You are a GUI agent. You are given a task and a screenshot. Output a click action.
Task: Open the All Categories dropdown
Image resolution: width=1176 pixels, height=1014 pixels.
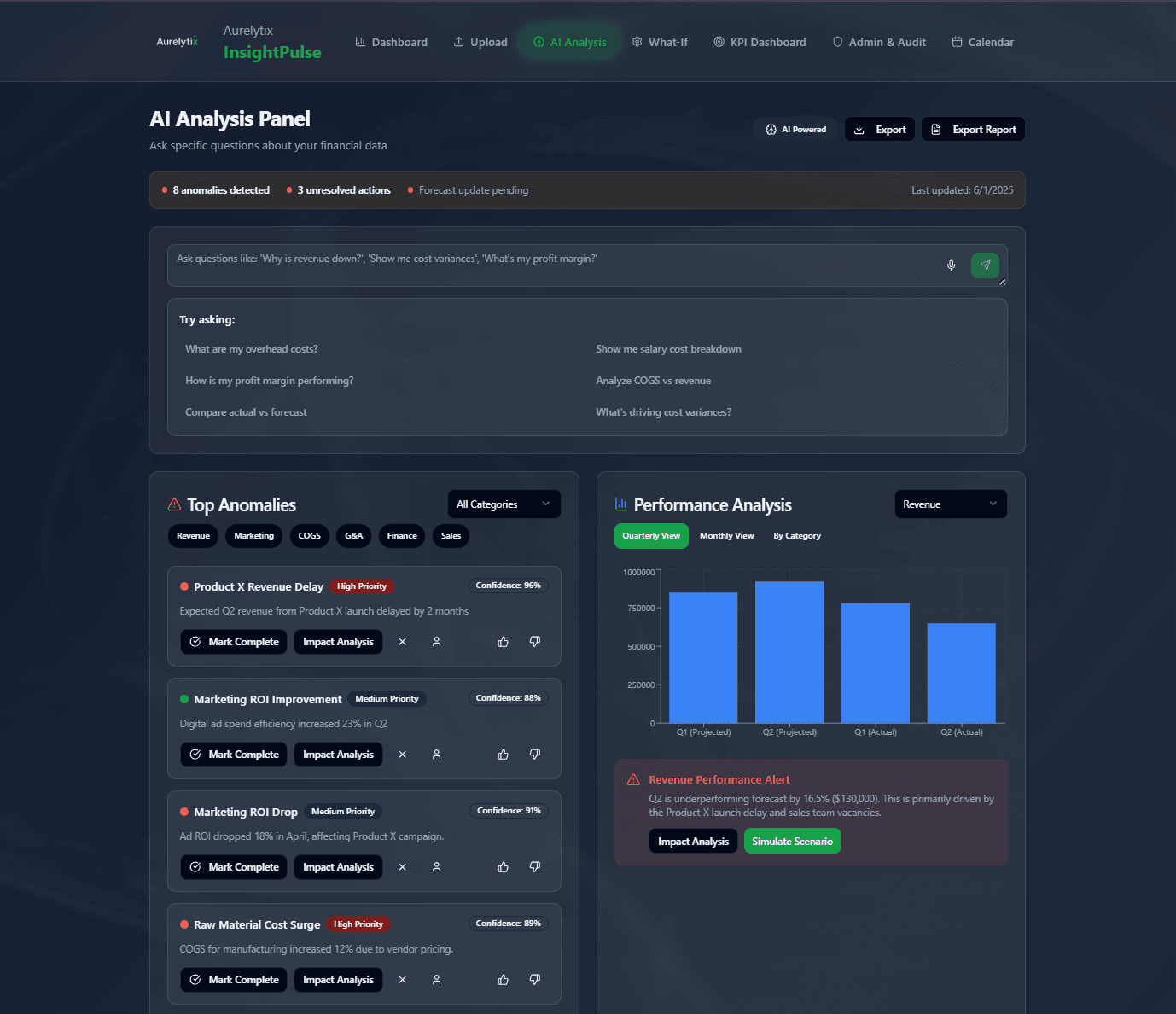click(504, 504)
